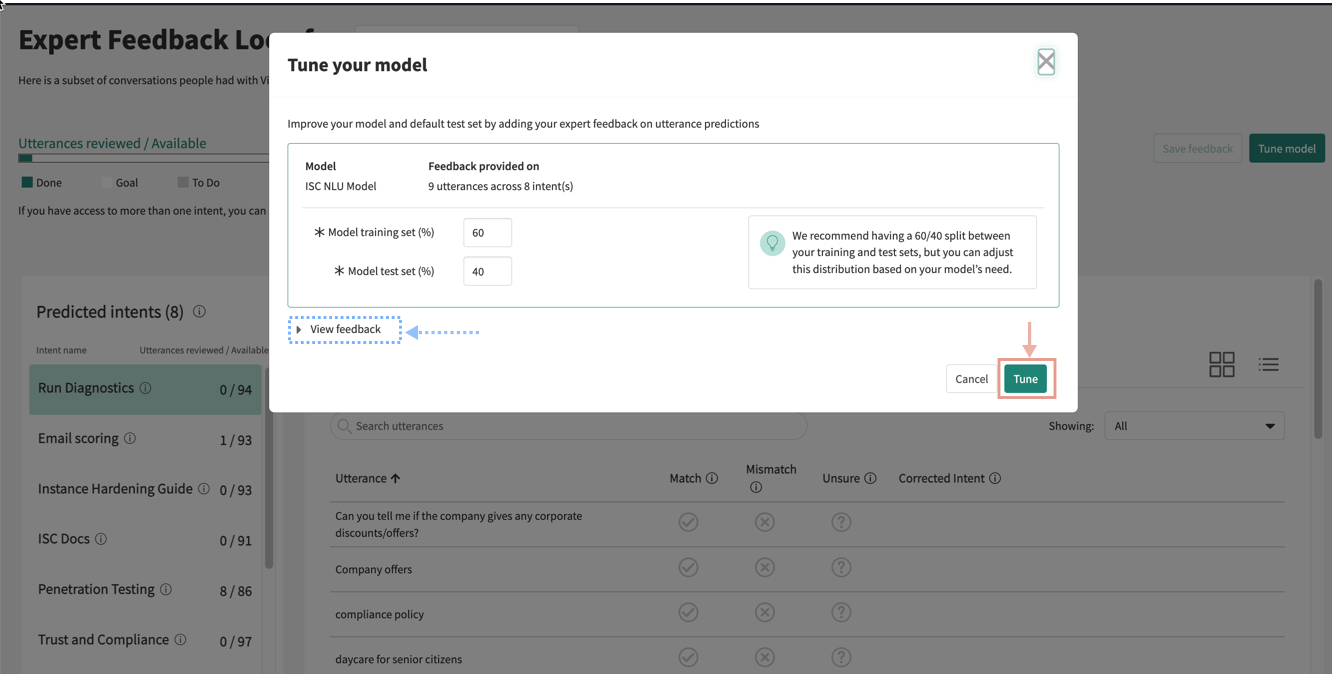The image size is (1332, 674).
Task: Mark corporate discounts utterance as Match
Action: click(x=688, y=522)
